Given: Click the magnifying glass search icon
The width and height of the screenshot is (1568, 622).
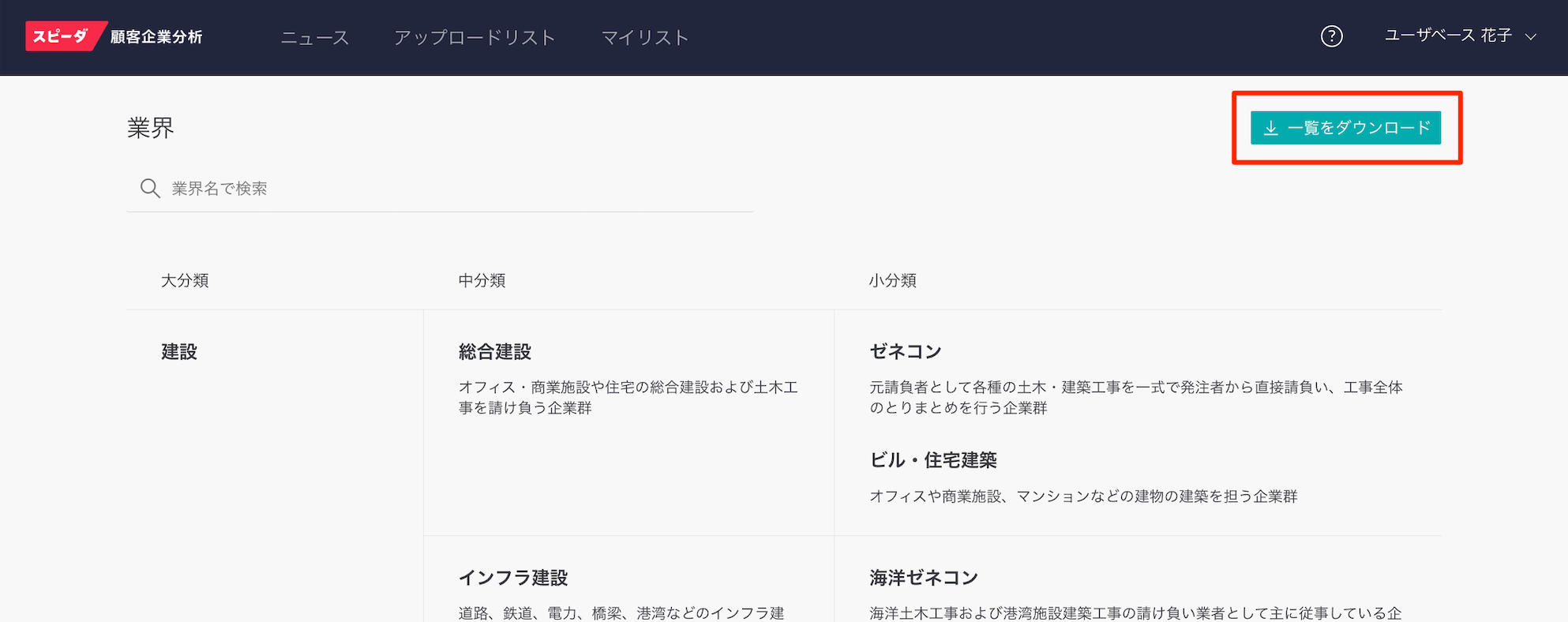Looking at the screenshot, I should [x=149, y=188].
